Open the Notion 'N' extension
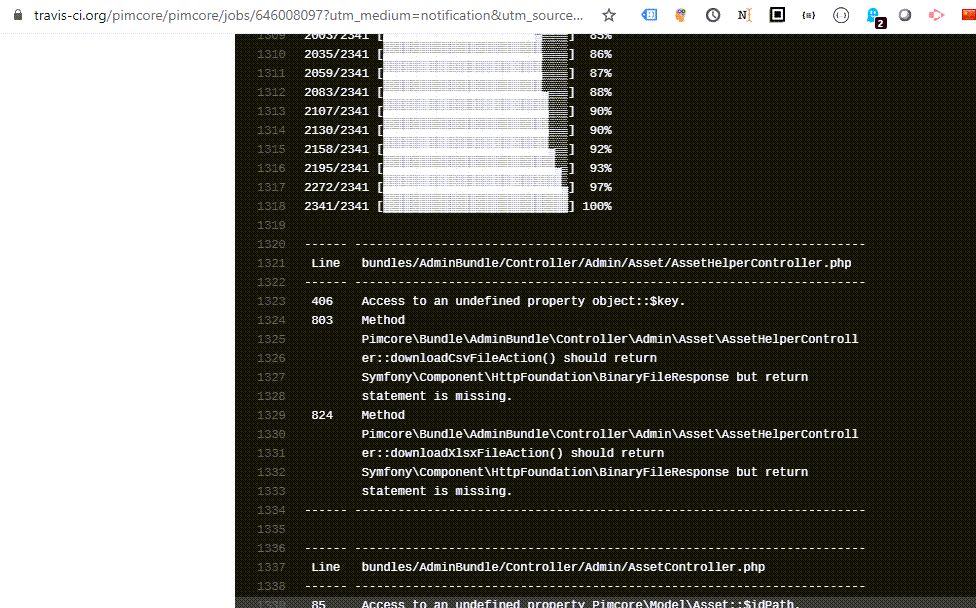 (745, 15)
